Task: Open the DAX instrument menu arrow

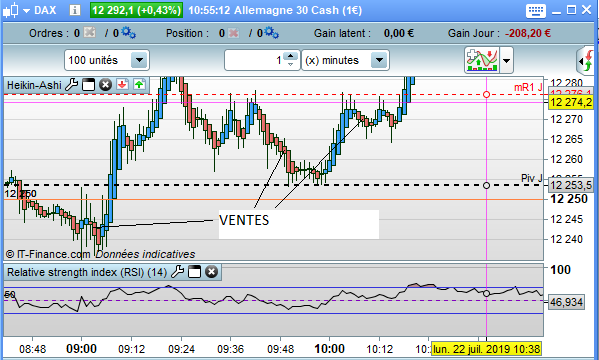Action: click(26, 10)
